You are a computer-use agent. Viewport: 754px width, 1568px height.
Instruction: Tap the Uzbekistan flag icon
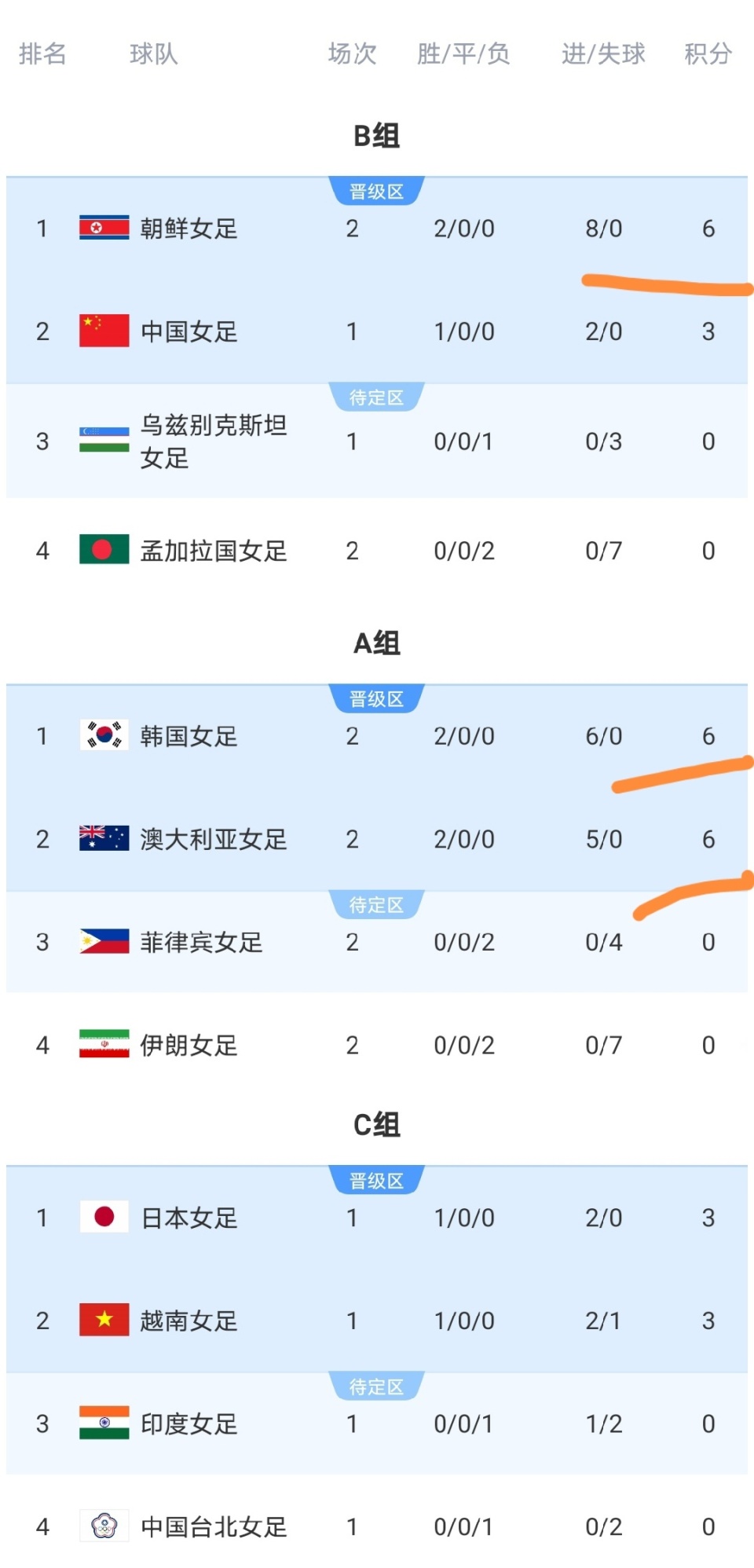(104, 440)
